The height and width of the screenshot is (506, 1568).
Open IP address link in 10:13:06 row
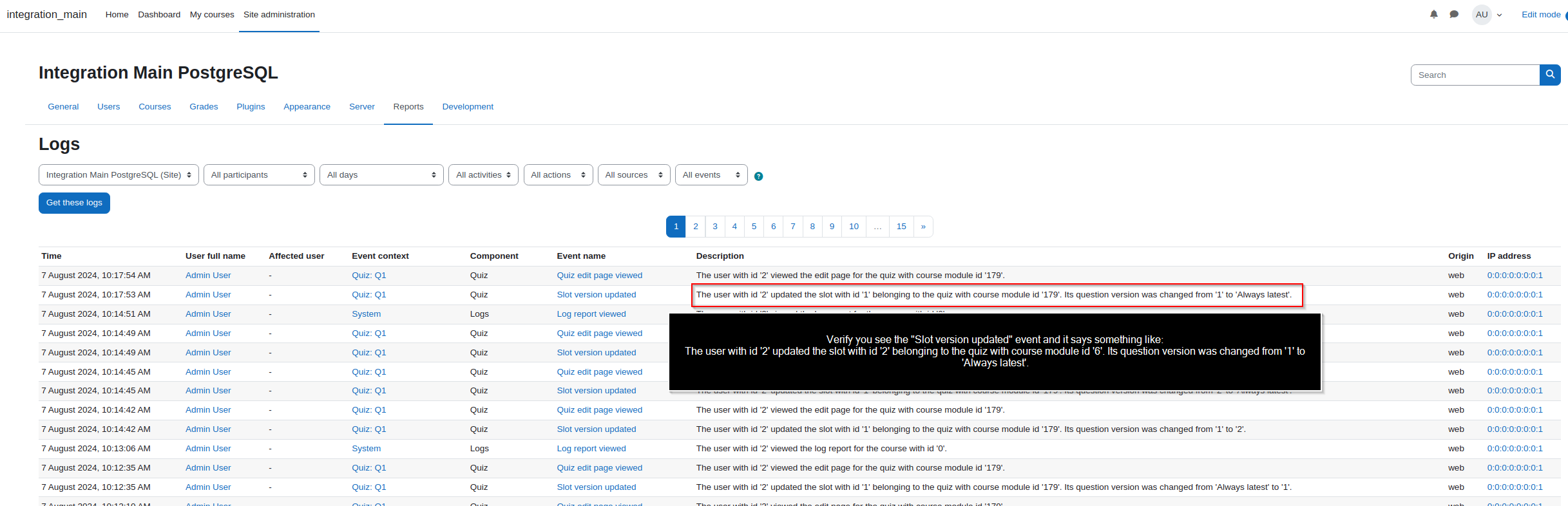pyautogui.click(x=1515, y=449)
